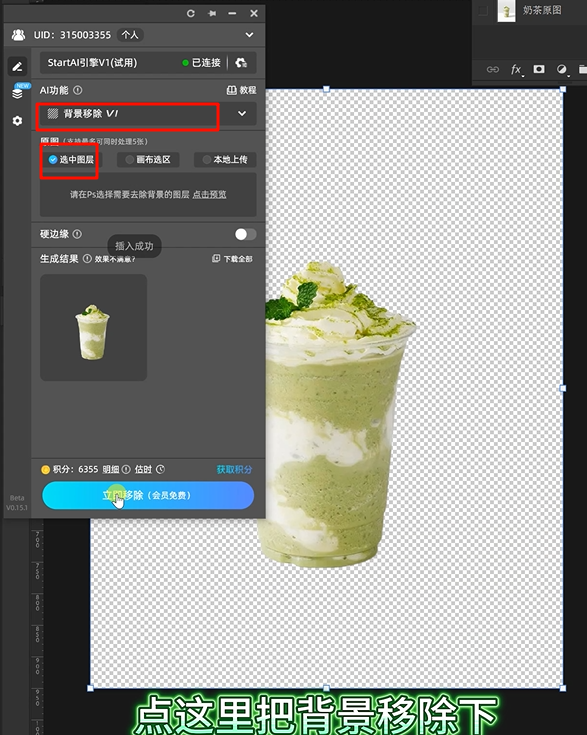Select the 画布选区 radio option
Image resolution: width=587 pixels, height=735 pixels.
pyautogui.click(x=148, y=160)
